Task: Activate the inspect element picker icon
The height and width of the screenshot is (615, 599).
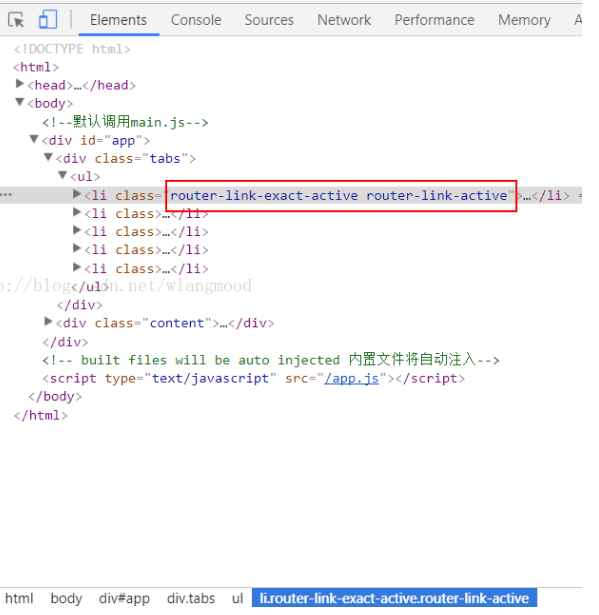Action: pos(16,20)
